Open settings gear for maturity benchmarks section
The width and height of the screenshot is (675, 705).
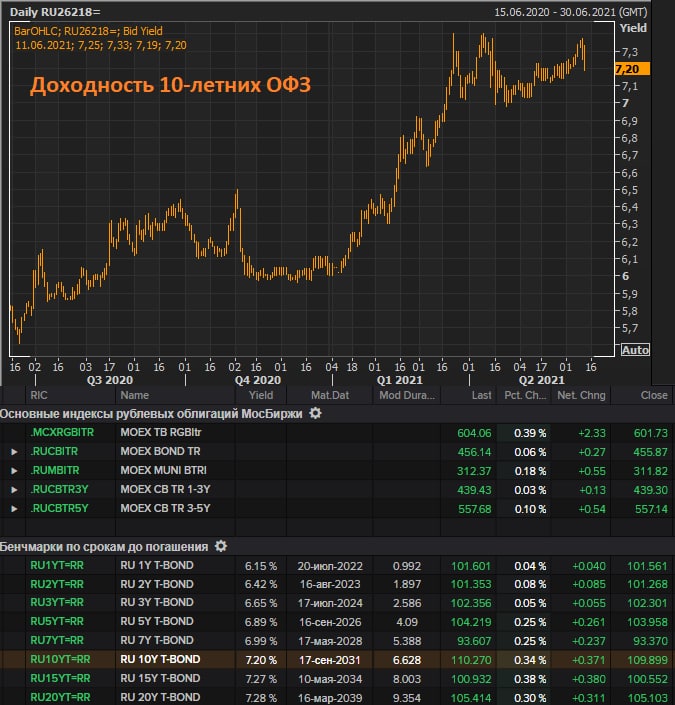coord(221,546)
